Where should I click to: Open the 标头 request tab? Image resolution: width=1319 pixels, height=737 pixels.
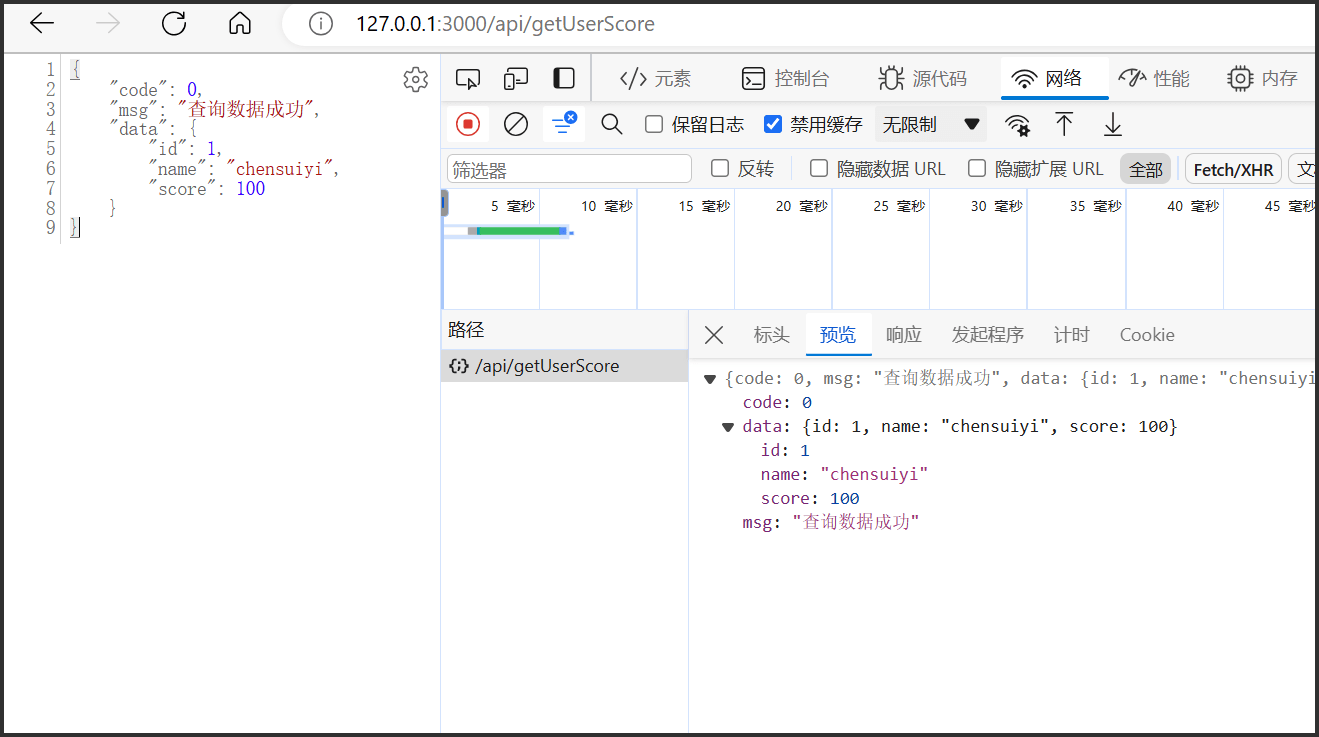click(x=771, y=335)
